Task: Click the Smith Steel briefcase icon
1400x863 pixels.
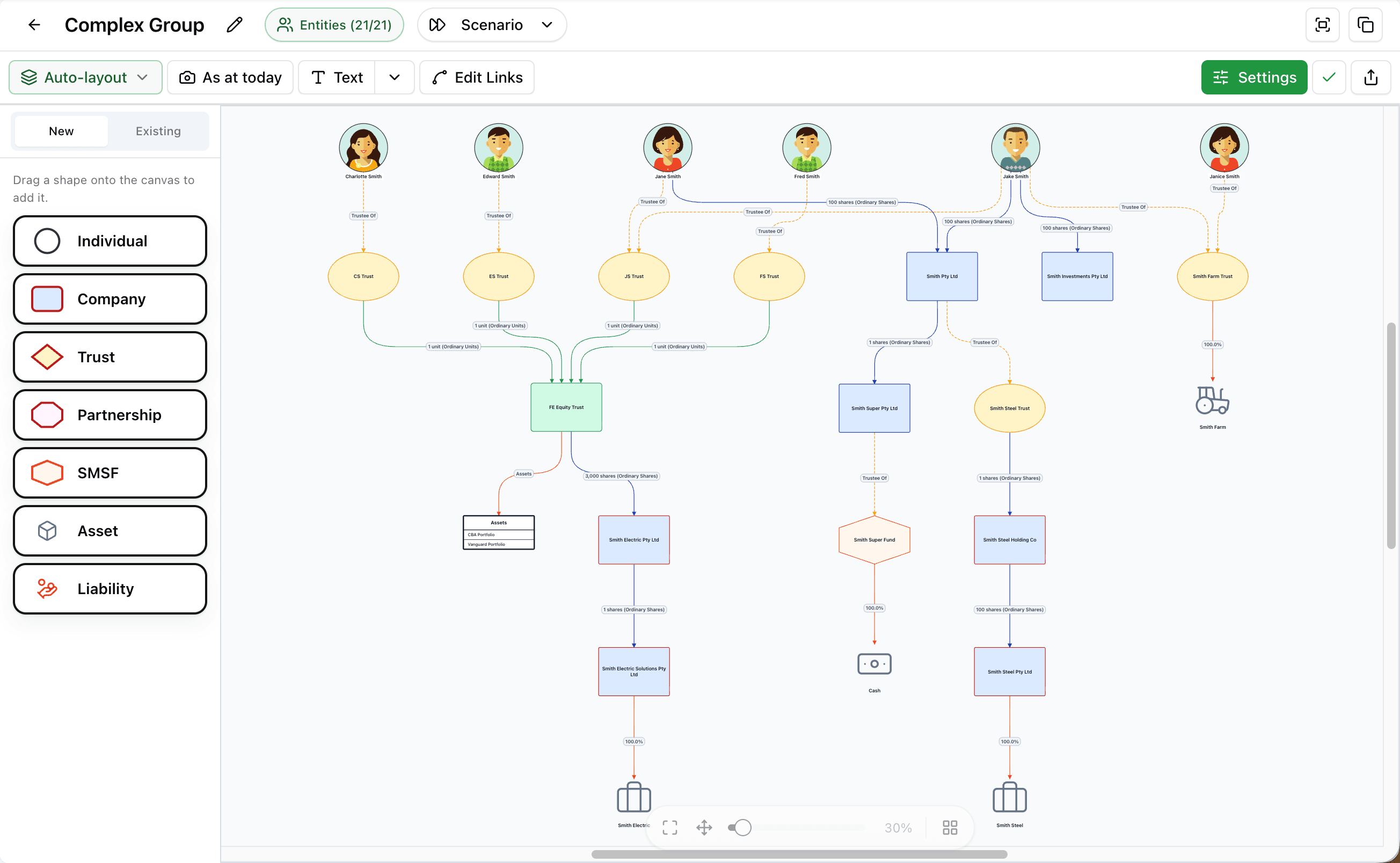Action: click(1010, 798)
